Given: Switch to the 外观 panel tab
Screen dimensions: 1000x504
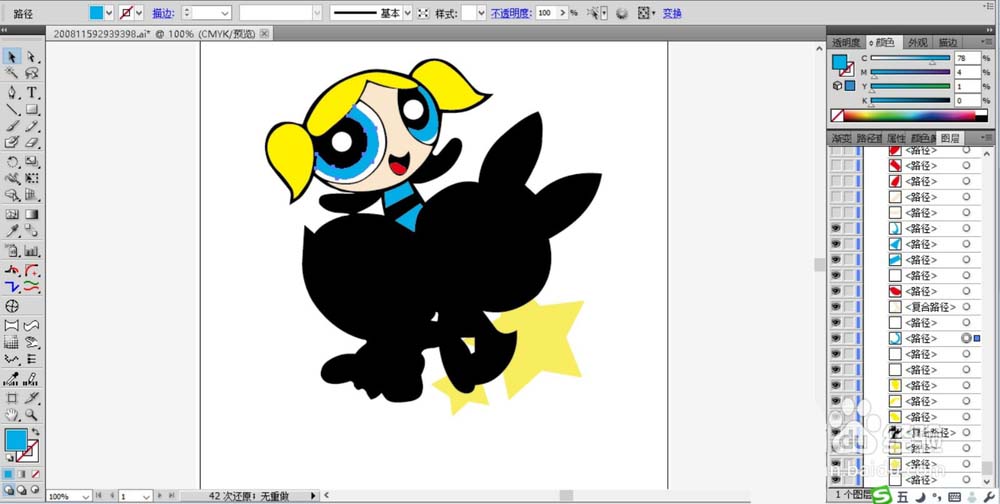Looking at the screenshot, I should (917, 43).
